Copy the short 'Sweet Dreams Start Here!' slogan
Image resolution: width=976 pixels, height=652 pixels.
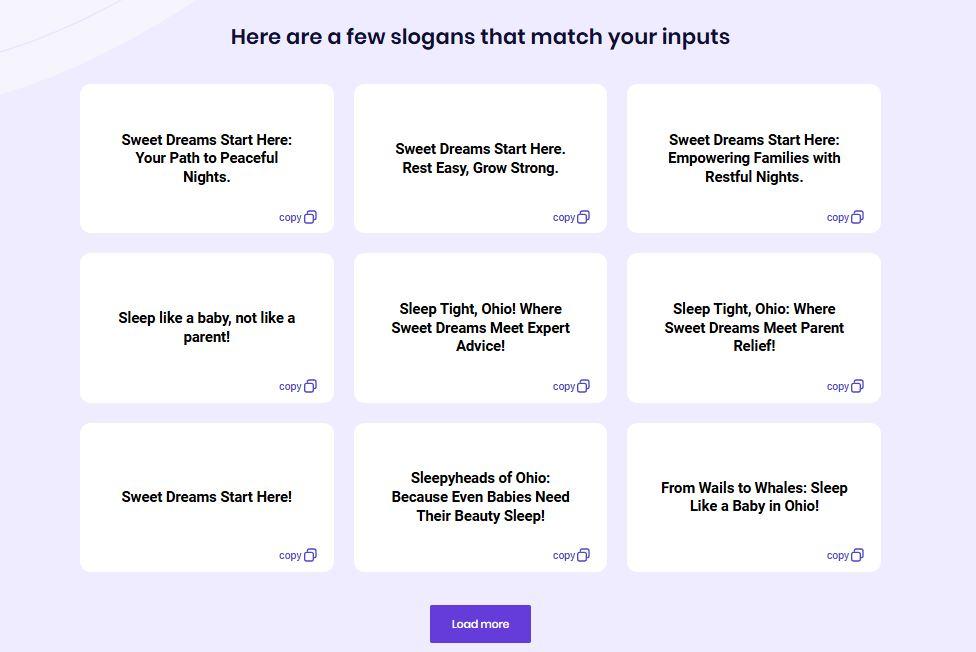tap(298, 555)
